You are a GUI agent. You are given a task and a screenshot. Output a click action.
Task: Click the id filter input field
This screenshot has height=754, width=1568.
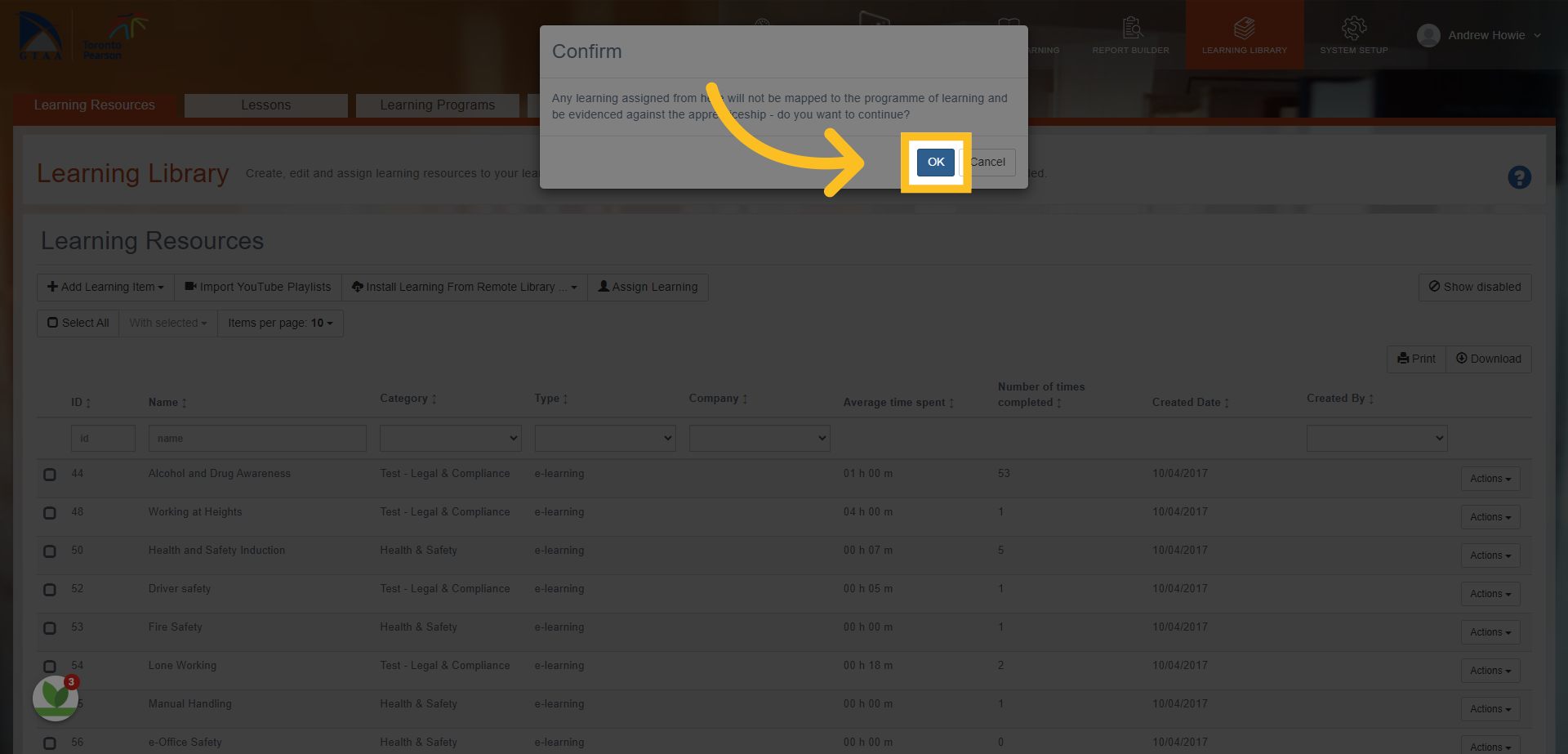pyautogui.click(x=103, y=438)
